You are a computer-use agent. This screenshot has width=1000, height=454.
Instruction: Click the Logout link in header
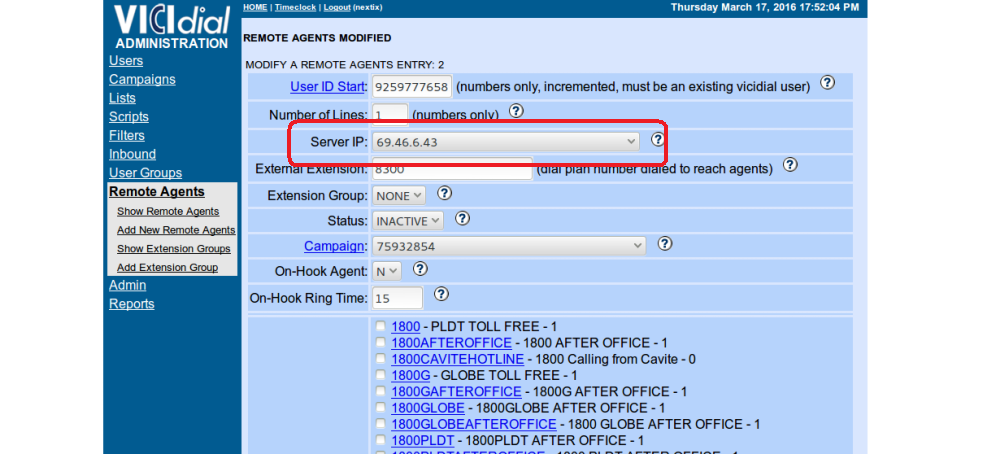[x=337, y=7]
